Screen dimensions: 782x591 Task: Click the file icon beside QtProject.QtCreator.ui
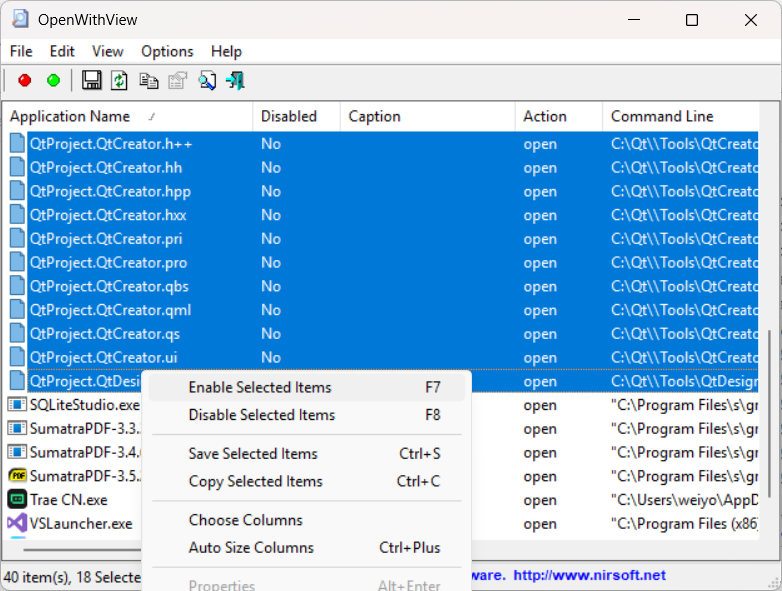[17, 357]
